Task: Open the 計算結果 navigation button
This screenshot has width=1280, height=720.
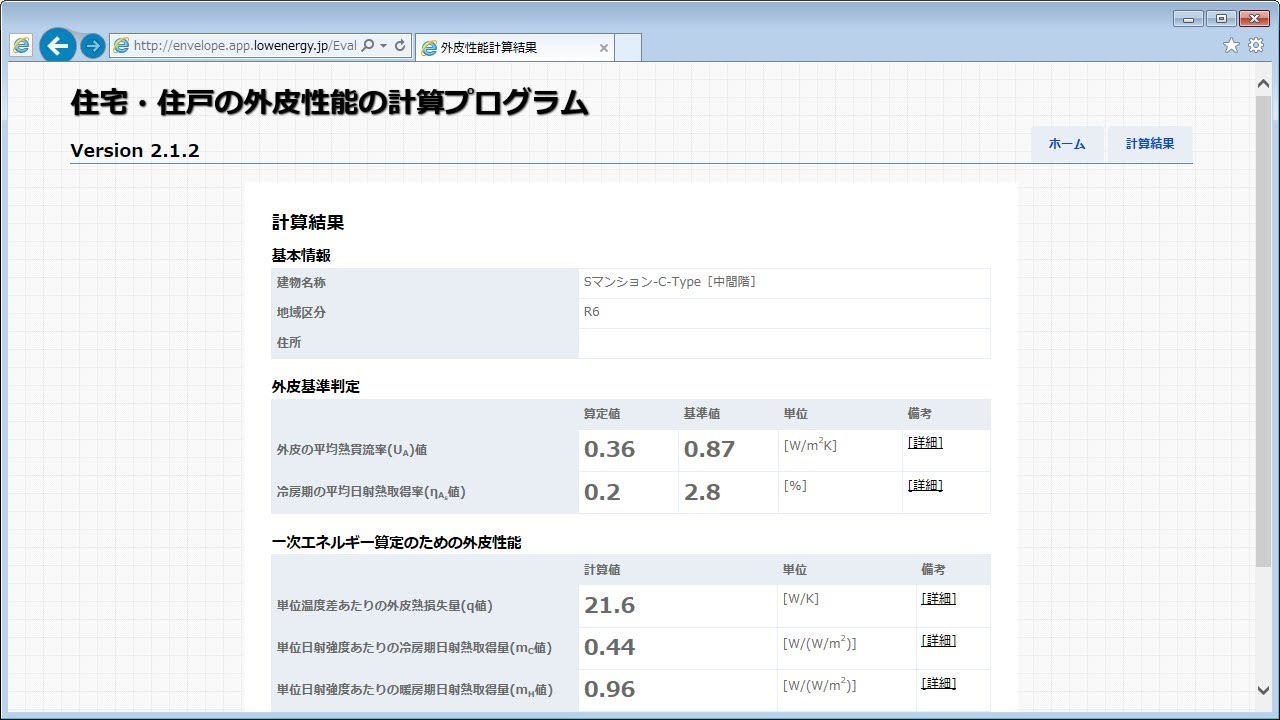Action: (x=1150, y=144)
